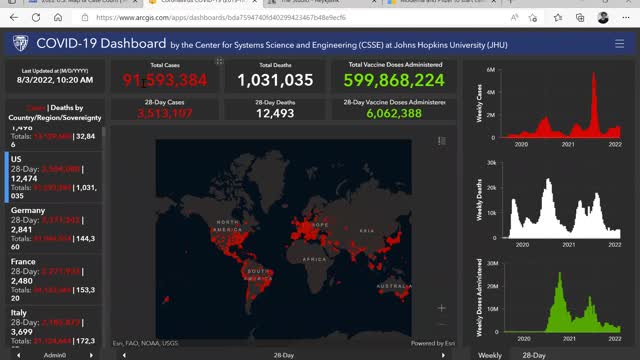640x360 pixels.
Task: Click the expand icon beside Total Cases
Action: pyautogui.click(x=219, y=62)
